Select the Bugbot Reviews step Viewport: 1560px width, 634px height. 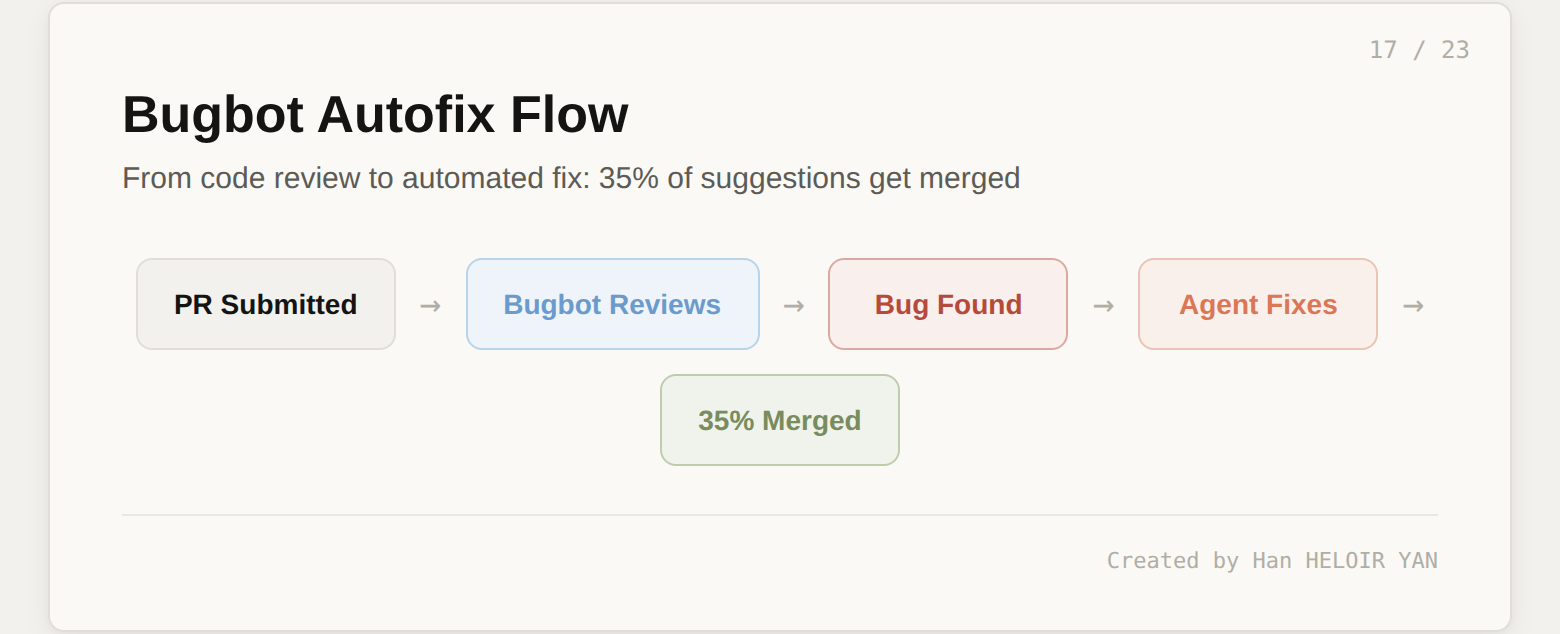pos(612,304)
